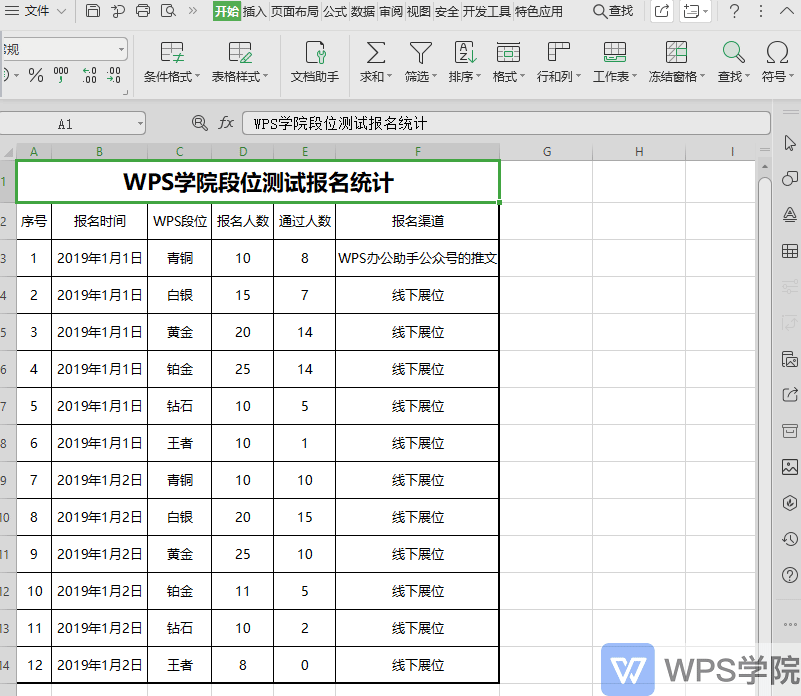Increase decimal places icon
This screenshot has height=696, width=801.
pos(89,75)
